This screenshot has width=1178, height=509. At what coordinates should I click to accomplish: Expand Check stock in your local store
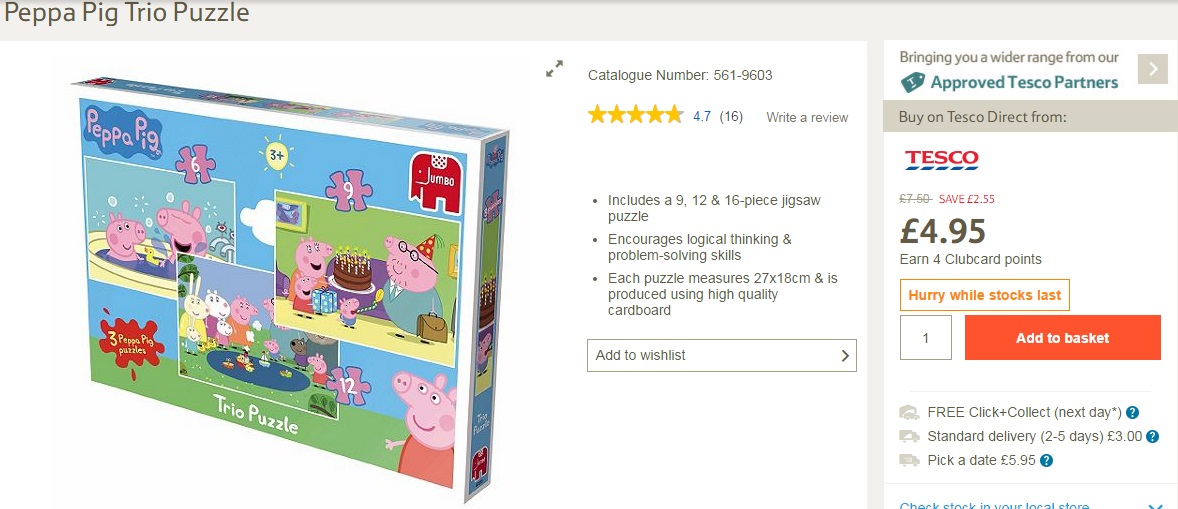pos(1155,505)
